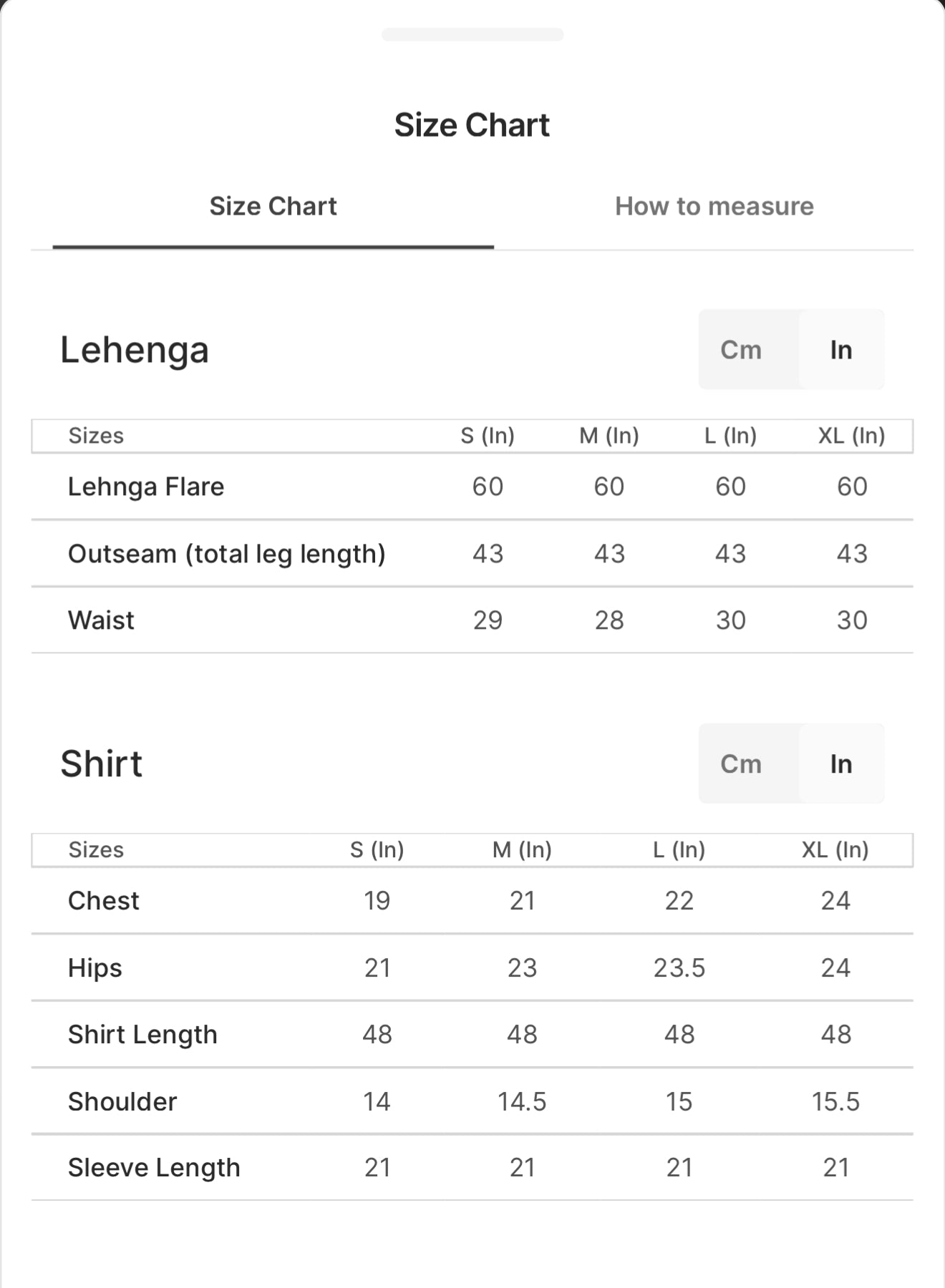The width and height of the screenshot is (945, 1288).
Task: Toggle Lehenga units to Cm
Action: click(x=741, y=350)
